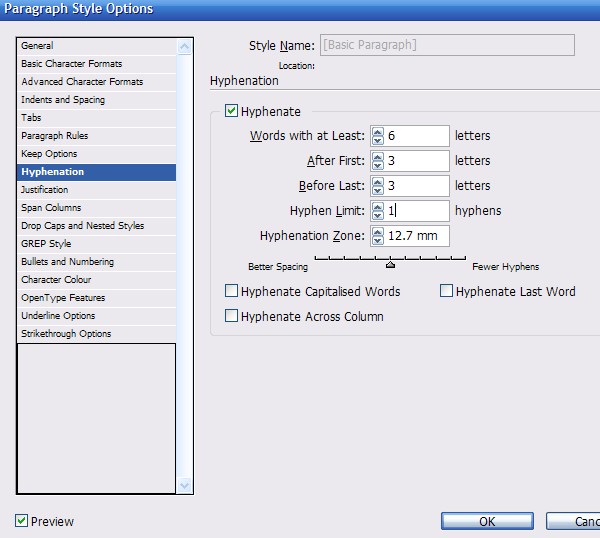Open Basic Character Formats category

pos(97,64)
